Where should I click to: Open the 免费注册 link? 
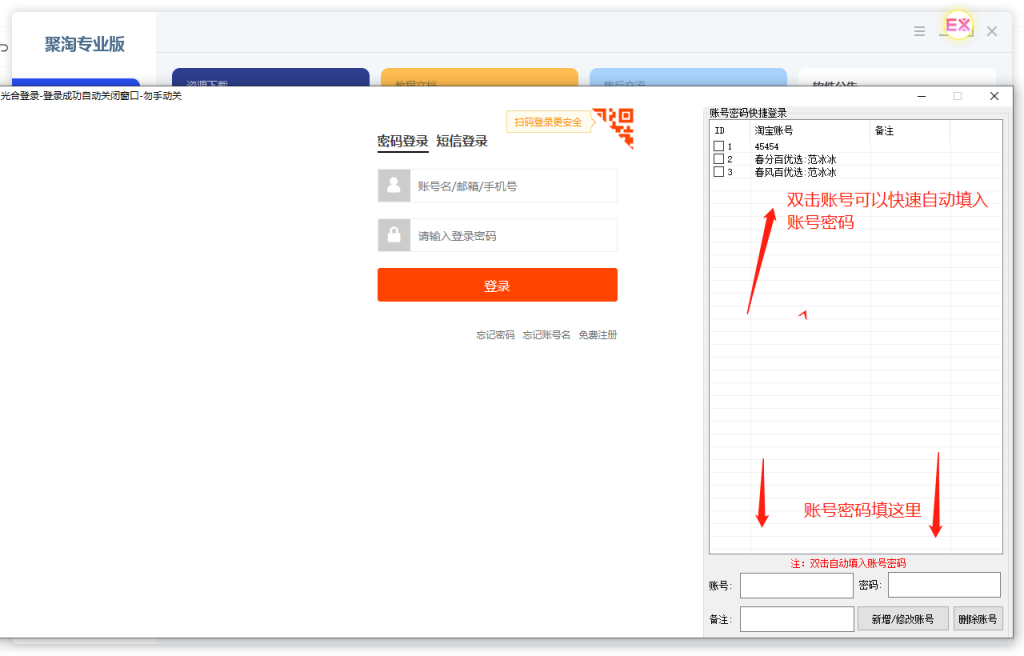click(x=598, y=335)
